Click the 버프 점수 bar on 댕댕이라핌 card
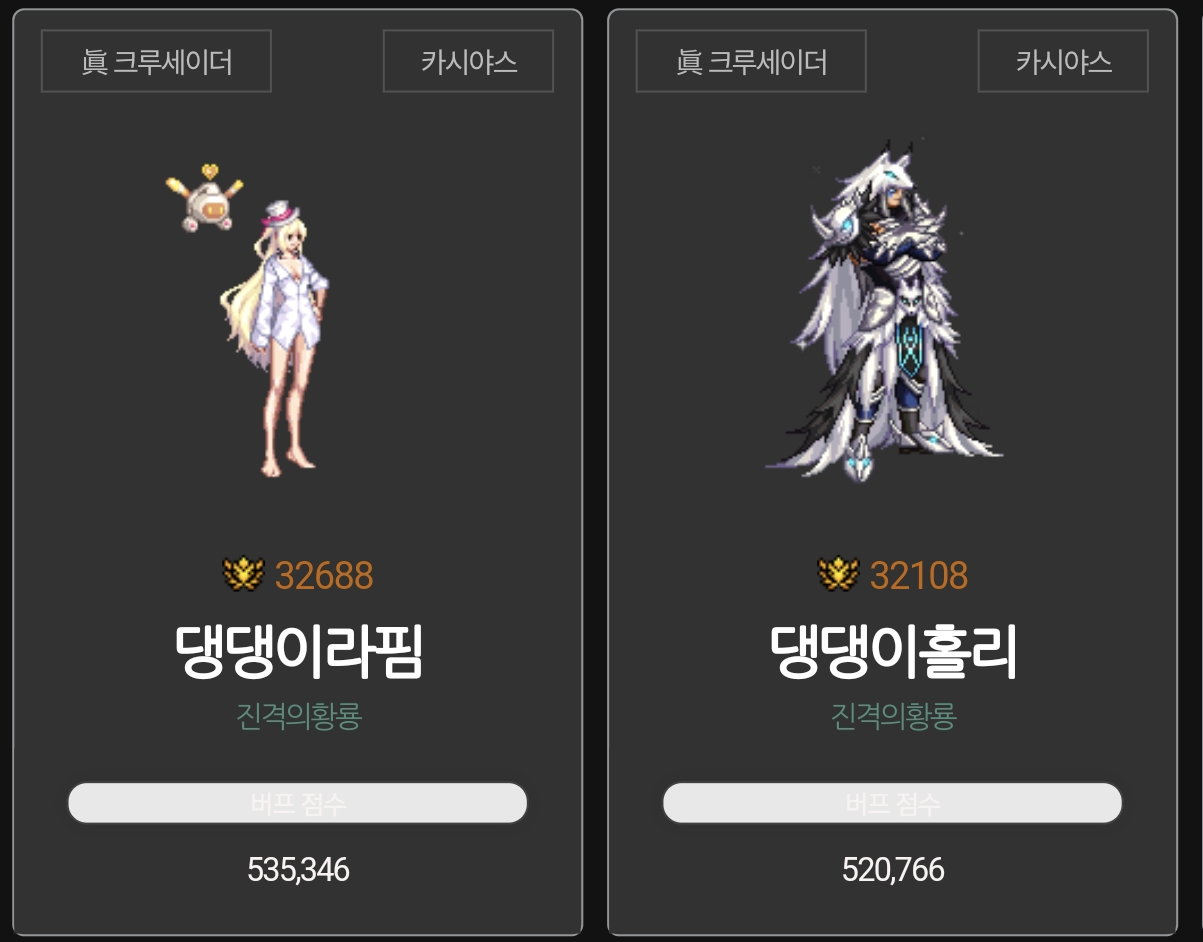This screenshot has height=942, width=1203. [297, 803]
